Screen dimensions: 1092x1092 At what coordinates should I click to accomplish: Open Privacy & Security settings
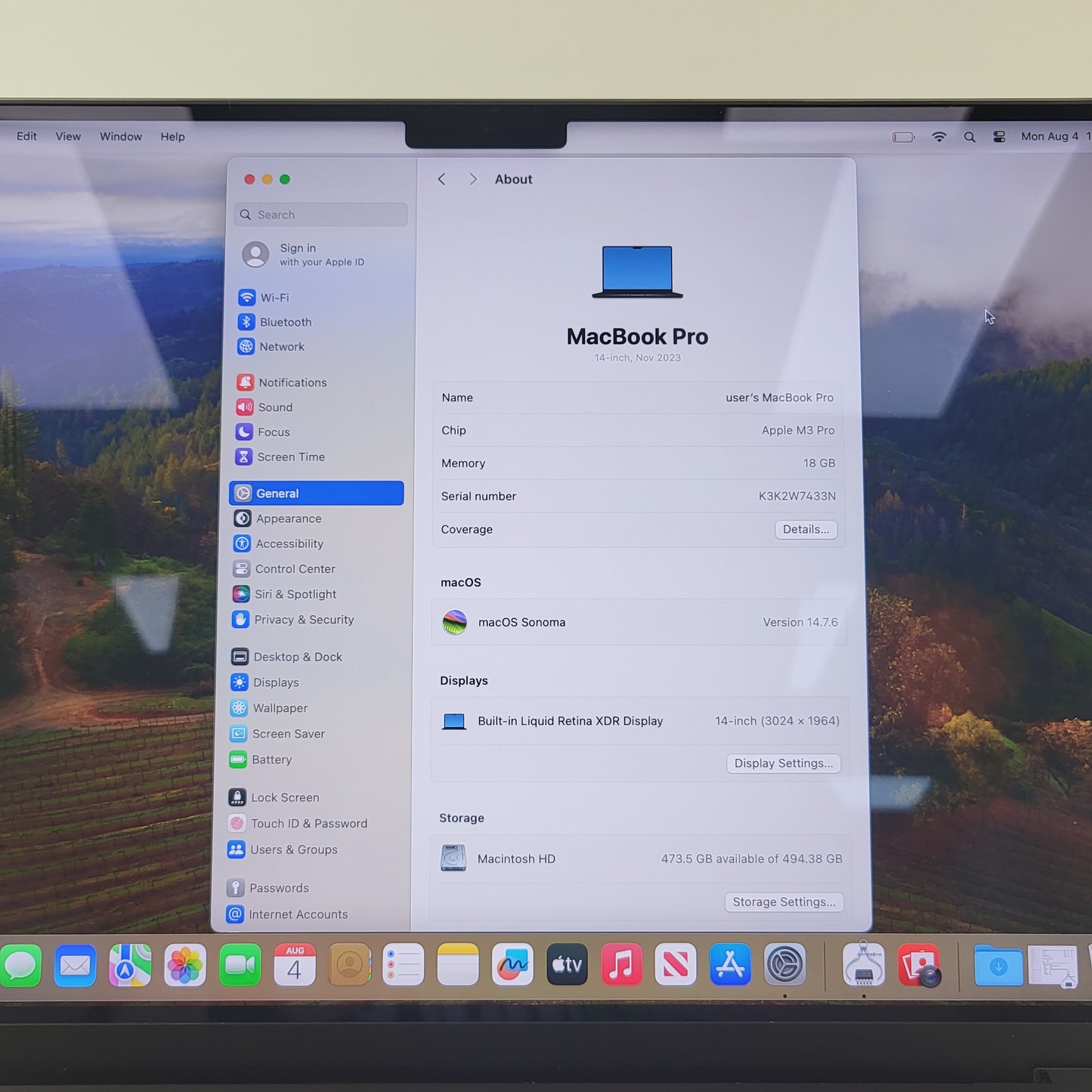coord(293,620)
